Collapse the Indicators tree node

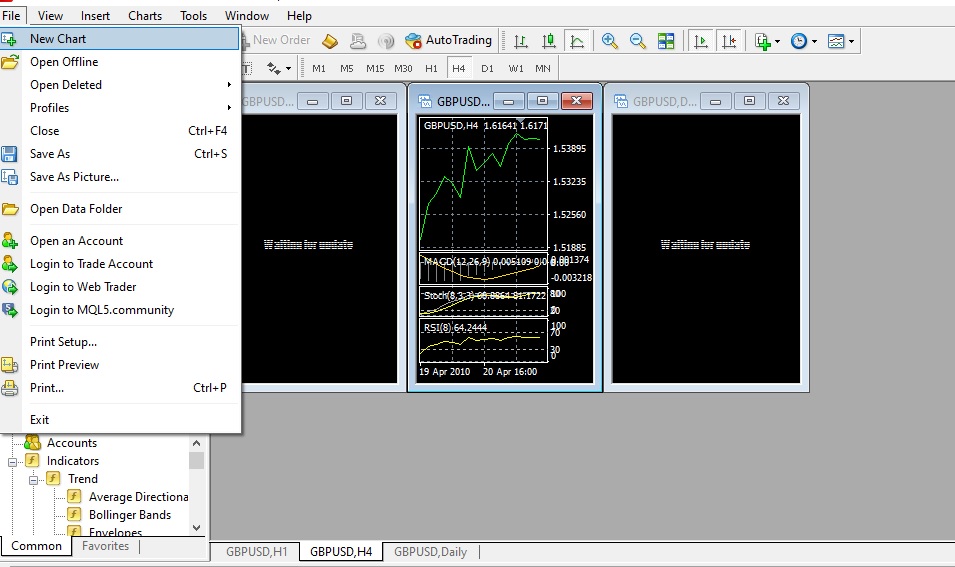pyautogui.click(x=12, y=462)
